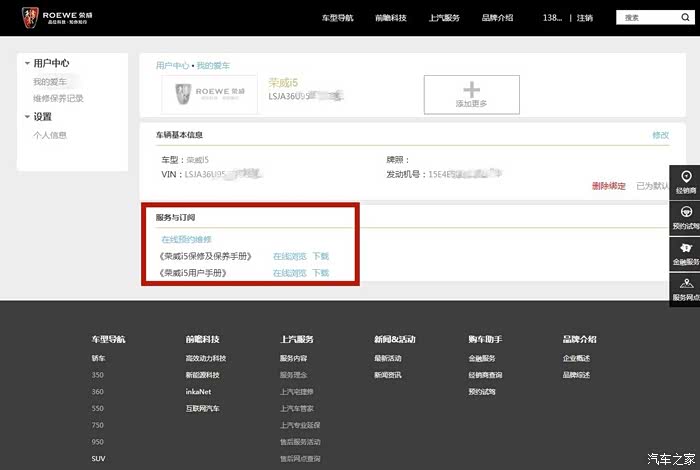
Task: Click 修改 to edit vehicle info
Action: point(660,134)
